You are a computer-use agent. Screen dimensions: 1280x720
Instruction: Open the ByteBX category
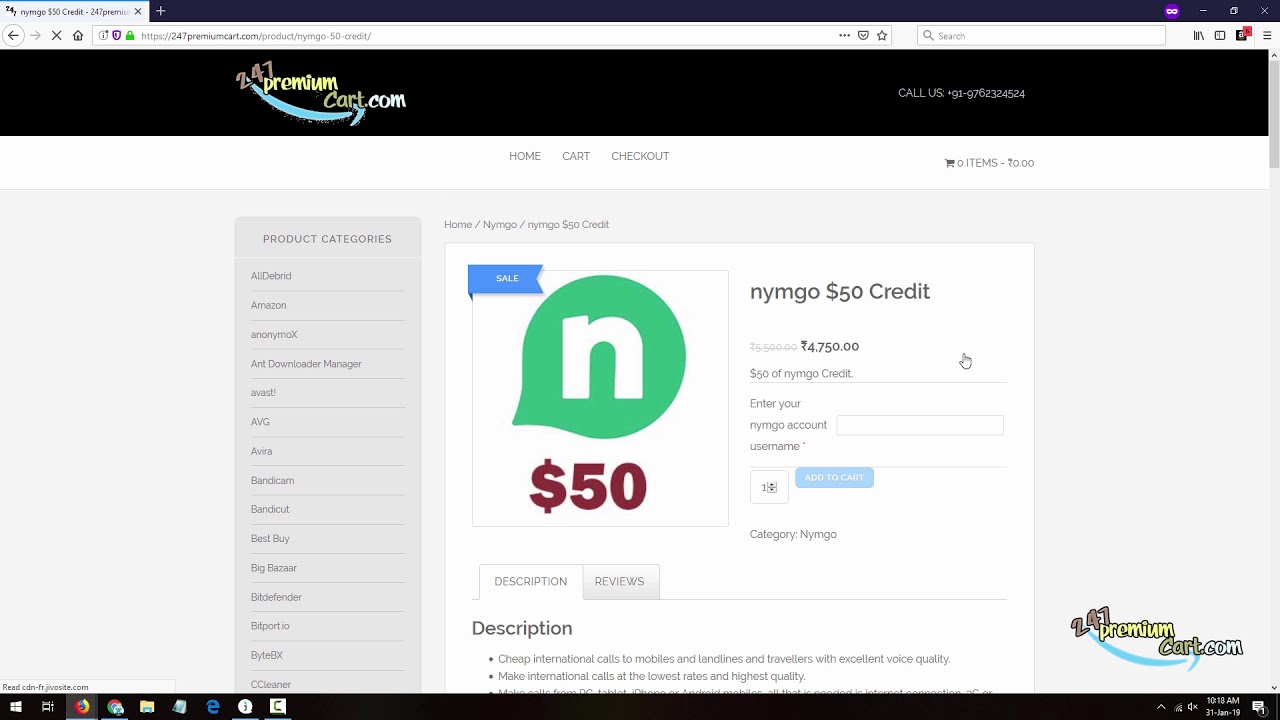[267, 655]
